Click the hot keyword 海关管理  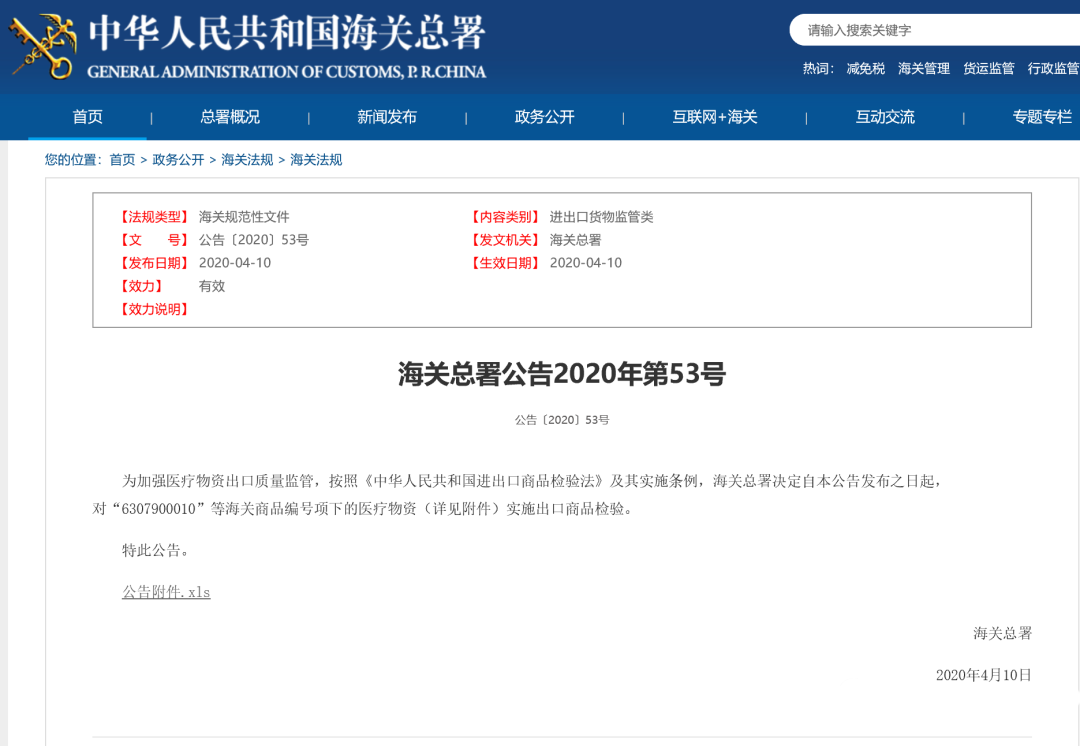coord(924,68)
